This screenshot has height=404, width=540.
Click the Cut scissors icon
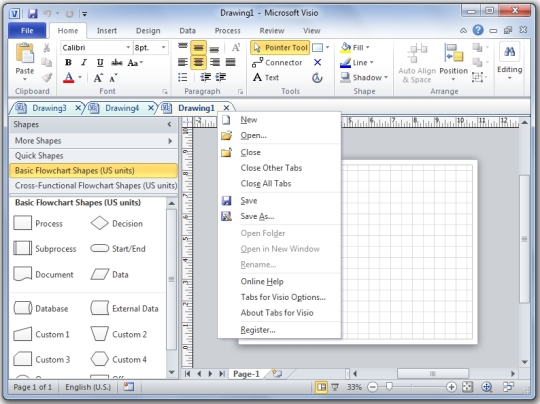pos(46,48)
